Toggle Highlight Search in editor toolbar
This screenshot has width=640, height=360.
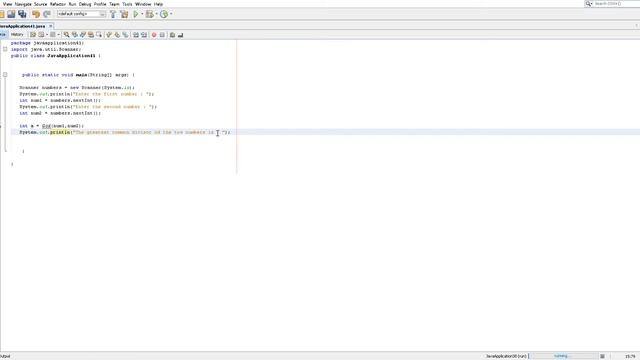(91, 35)
